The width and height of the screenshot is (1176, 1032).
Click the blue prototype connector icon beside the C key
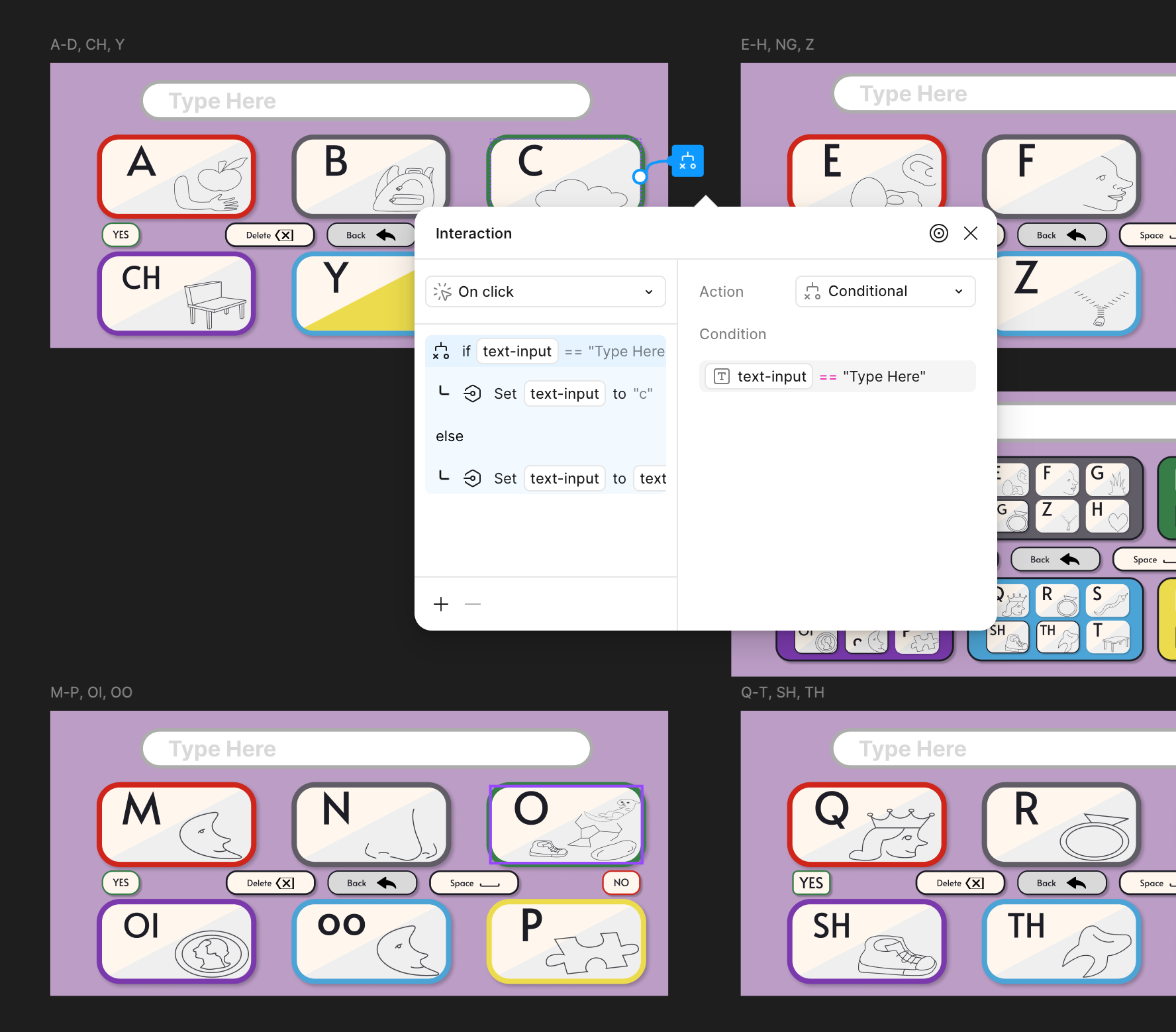point(687,160)
